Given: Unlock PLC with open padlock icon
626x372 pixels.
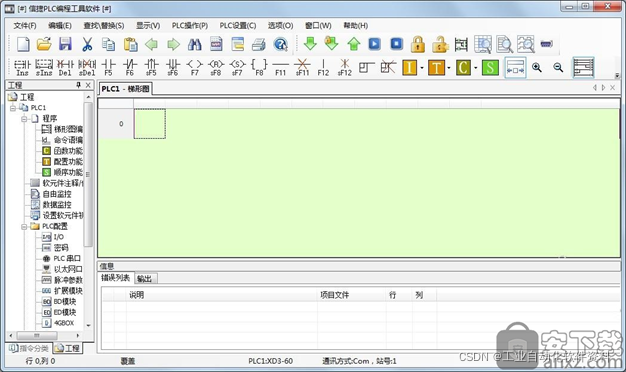Looking at the screenshot, I should pyautogui.click(x=440, y=44).
